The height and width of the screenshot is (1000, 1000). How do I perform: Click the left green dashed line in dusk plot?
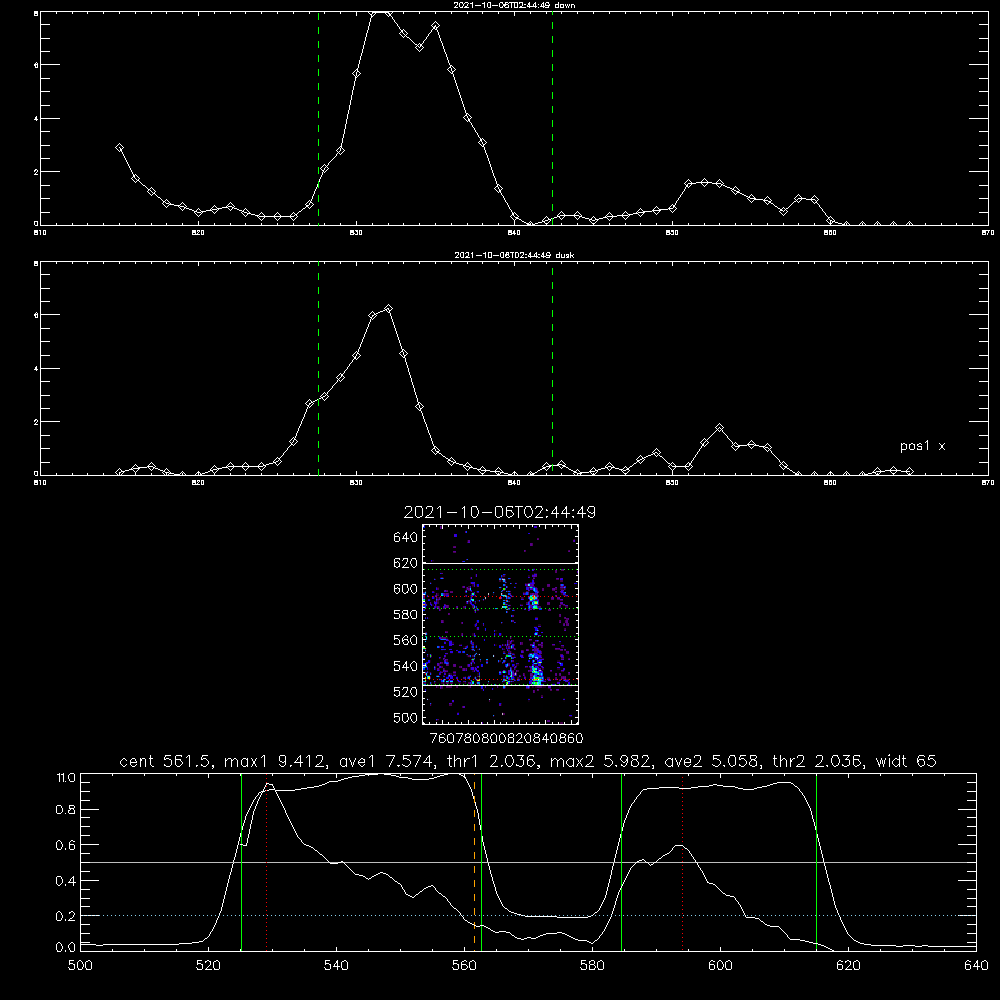point(318,368)
